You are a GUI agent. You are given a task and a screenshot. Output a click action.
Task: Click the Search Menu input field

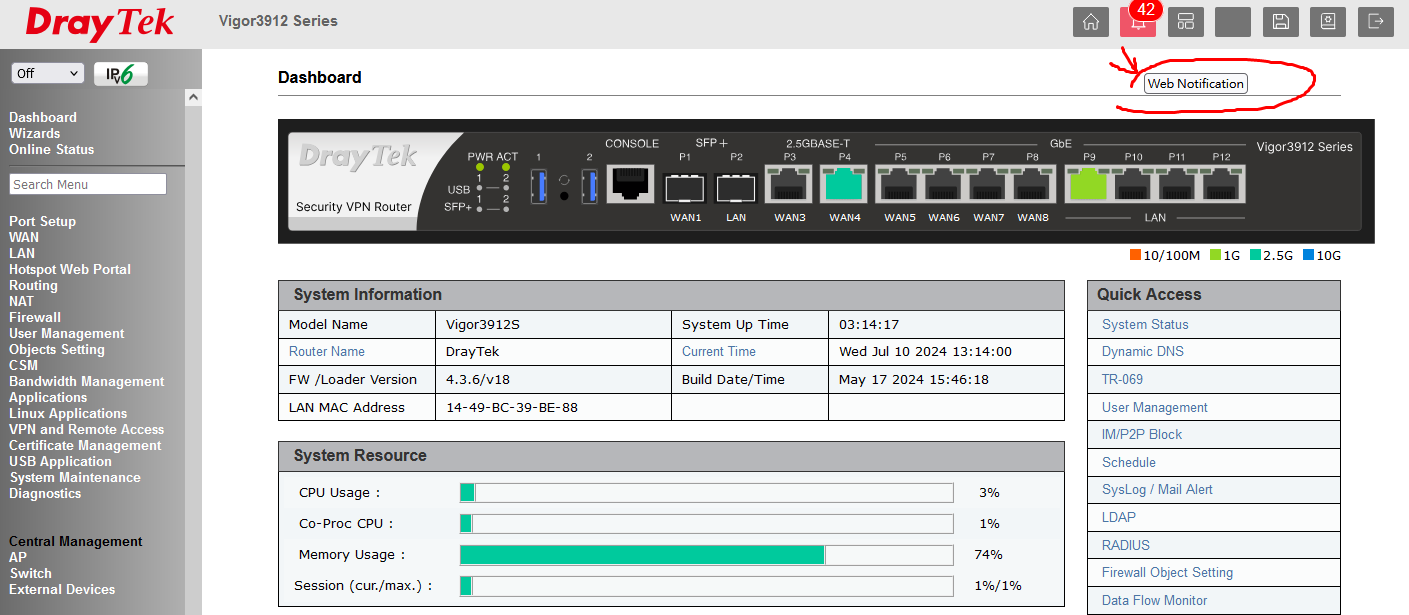(88, 184)
